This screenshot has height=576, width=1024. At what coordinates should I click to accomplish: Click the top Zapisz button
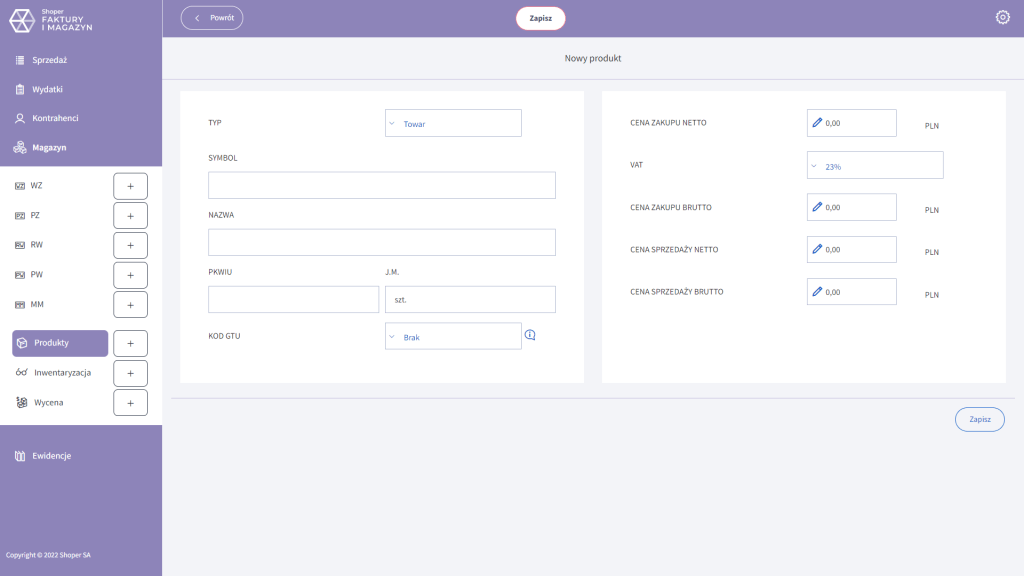point(540,18)
